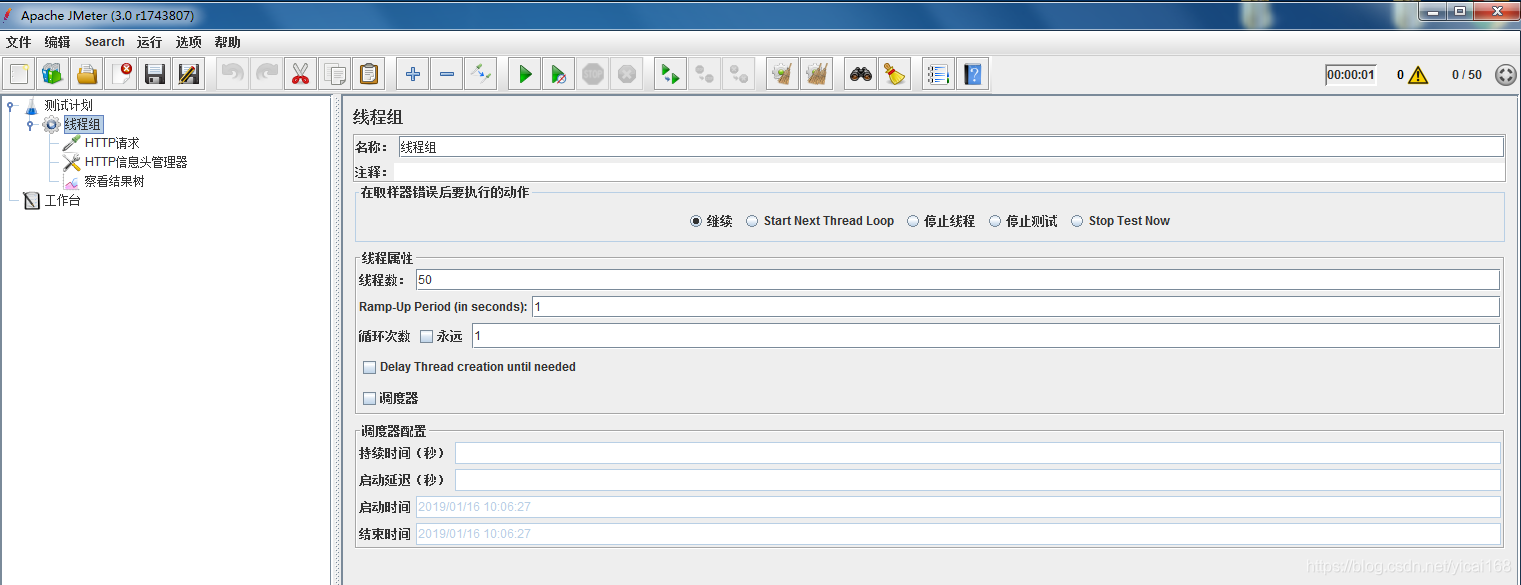Click the 循环次数 loop count field
Viewport: 1521px width, 585px height.
click(985, 336)
